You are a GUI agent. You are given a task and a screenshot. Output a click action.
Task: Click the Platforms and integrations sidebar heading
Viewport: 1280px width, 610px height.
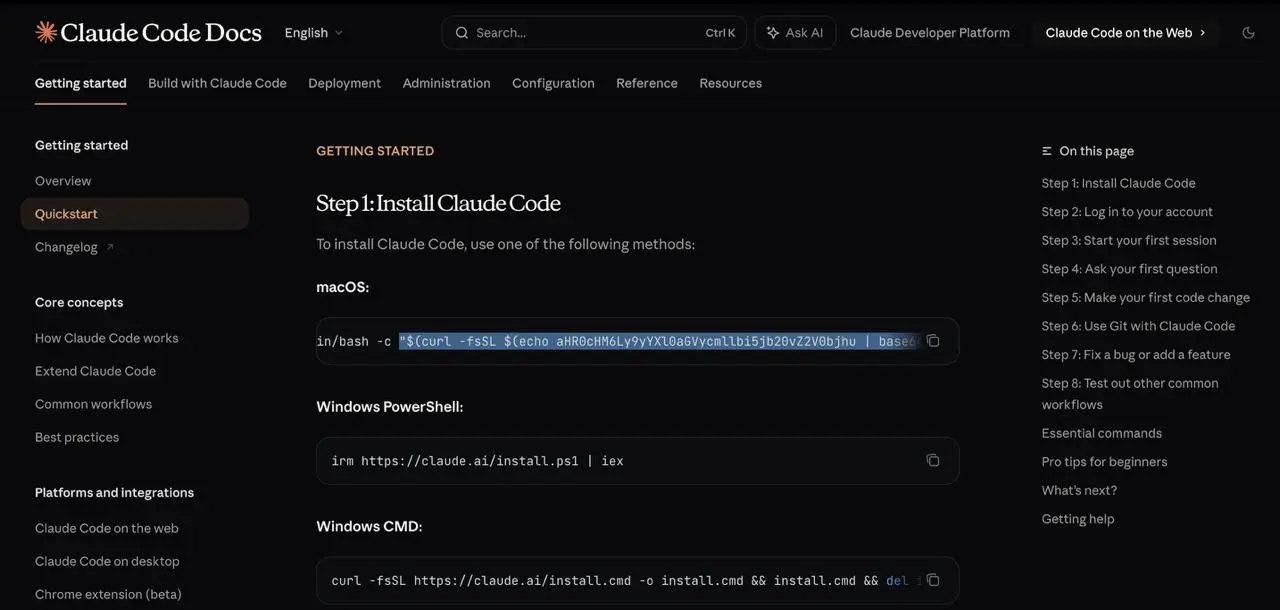114,492
